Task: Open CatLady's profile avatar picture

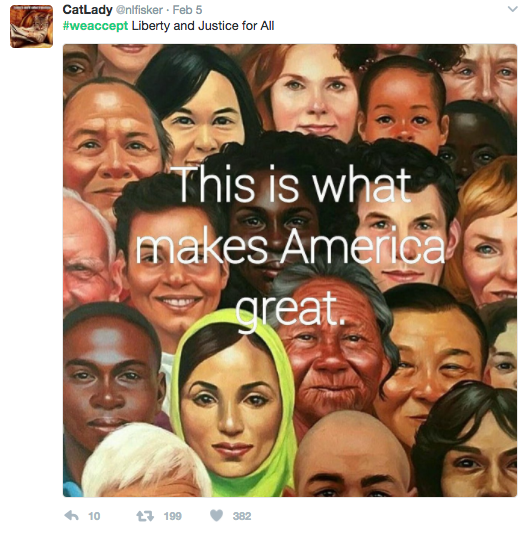Action: click(31, 26)
